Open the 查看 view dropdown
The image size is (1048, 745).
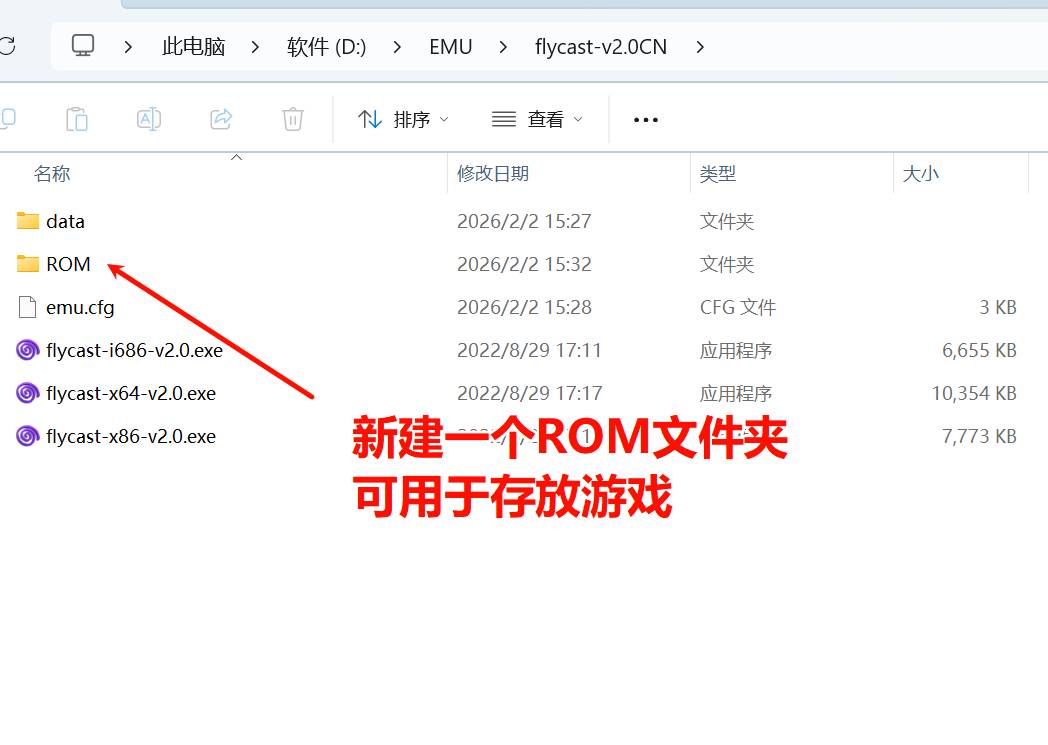[x=538, y=119]
